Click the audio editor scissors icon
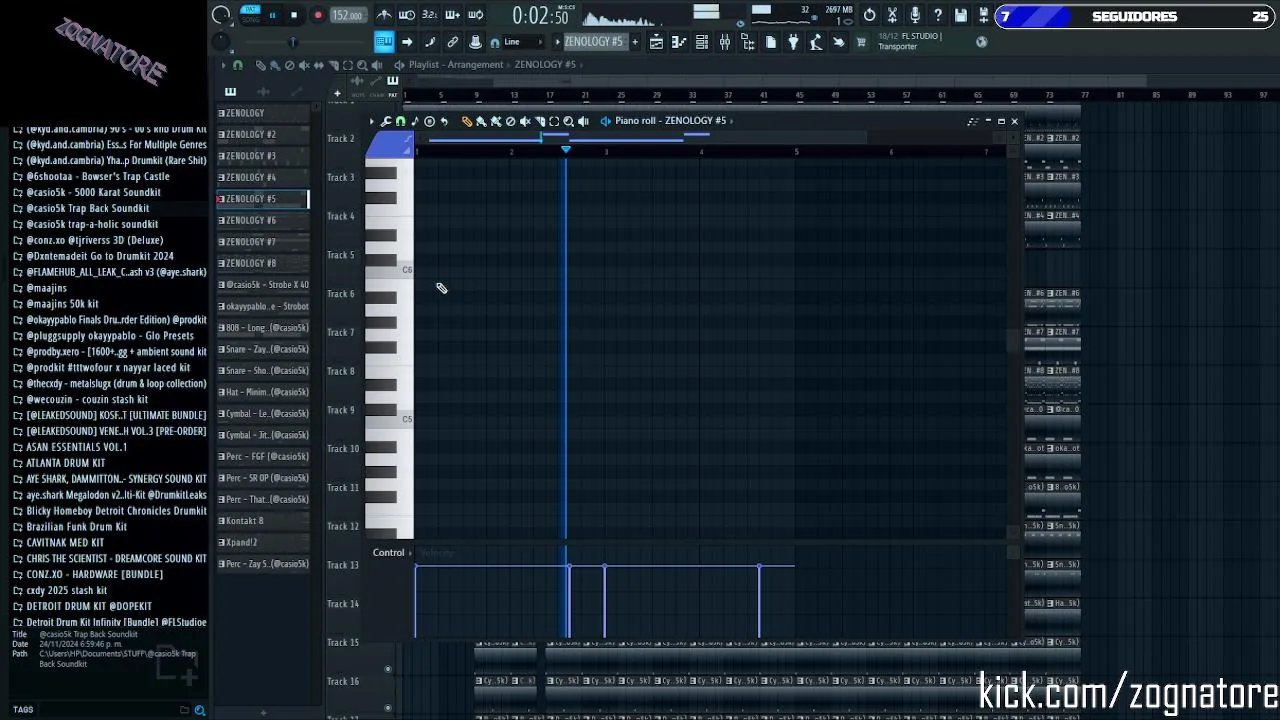 [x=892, y=15]
